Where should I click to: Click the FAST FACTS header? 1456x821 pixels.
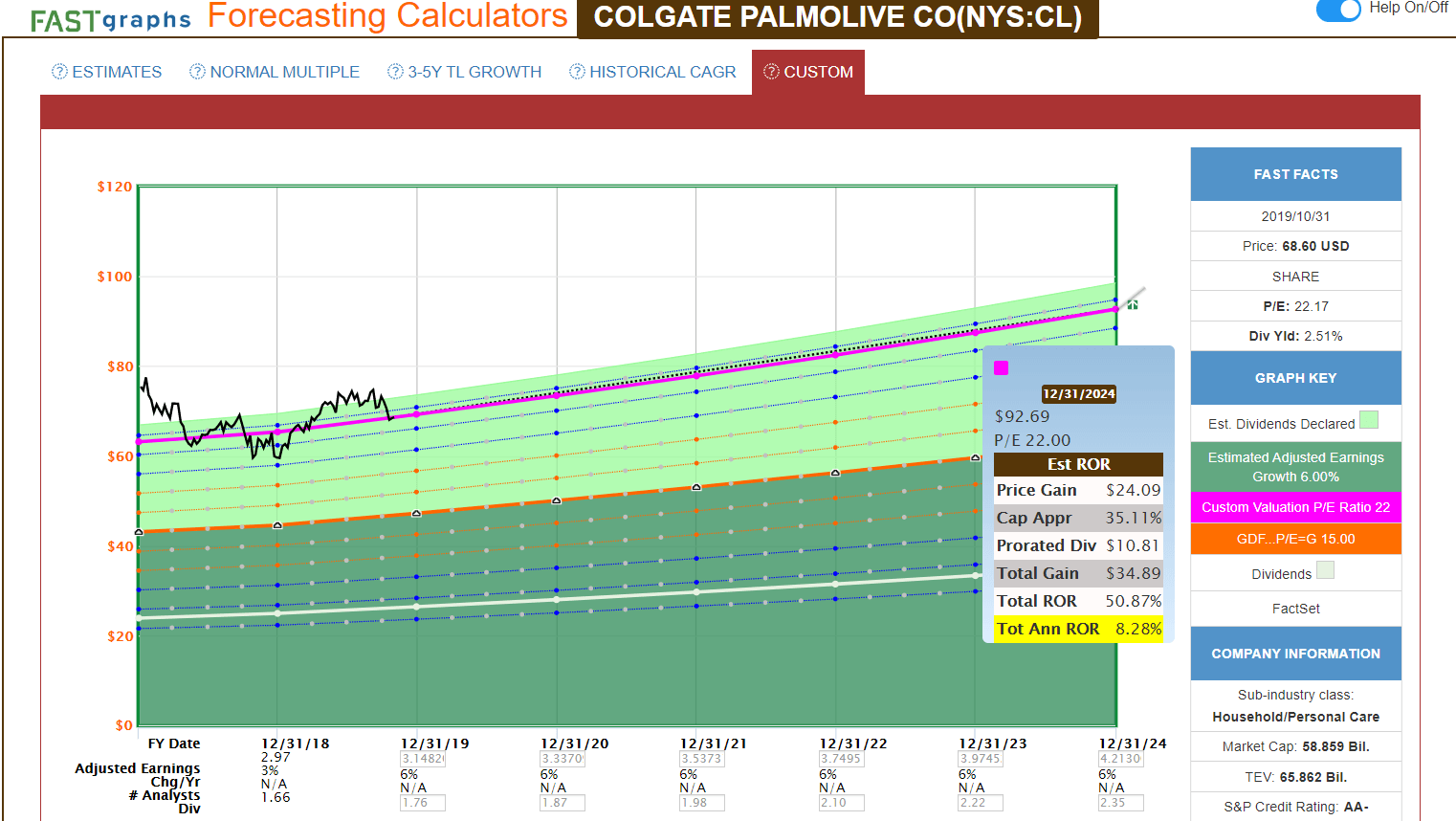point(1296,174)
